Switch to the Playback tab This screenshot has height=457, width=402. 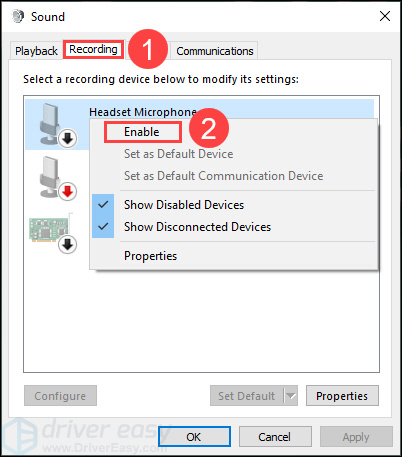click(36, 51)
